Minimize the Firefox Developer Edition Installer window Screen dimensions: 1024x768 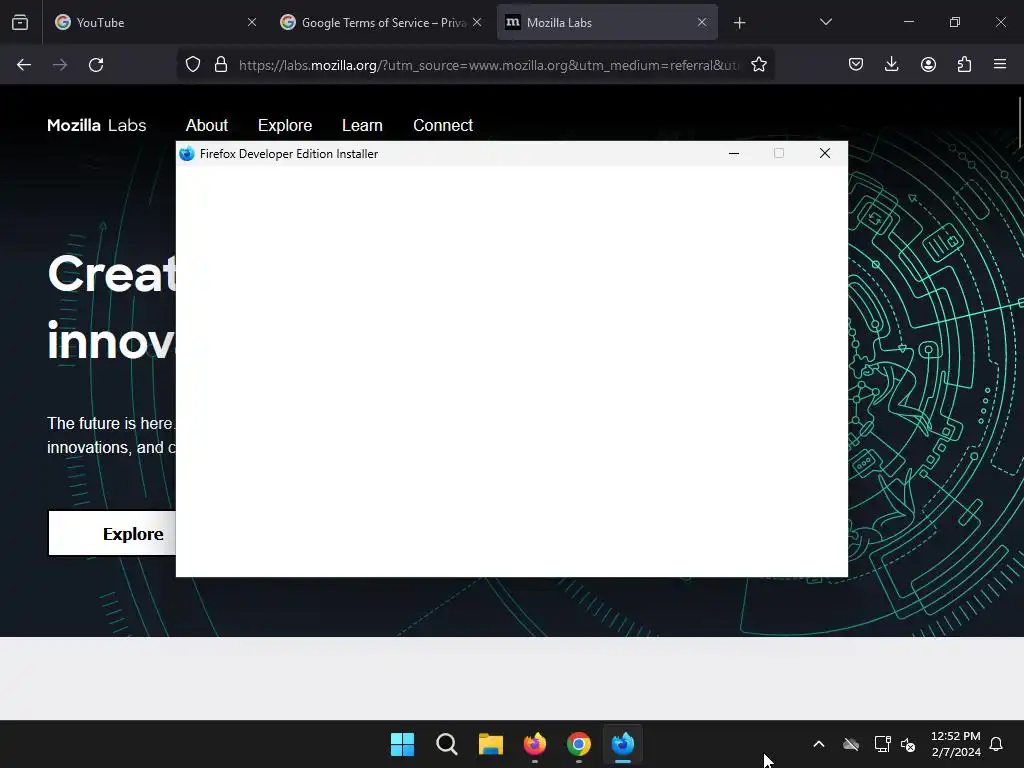click(x=734, y=153)
